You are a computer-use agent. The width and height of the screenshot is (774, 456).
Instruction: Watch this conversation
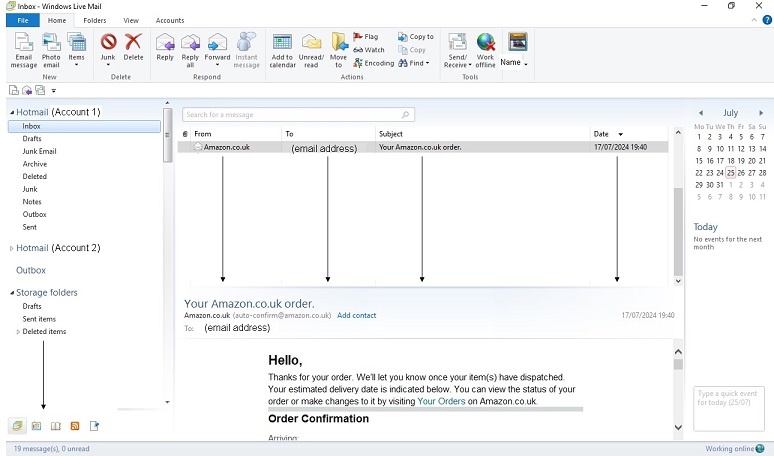point(369,50)
